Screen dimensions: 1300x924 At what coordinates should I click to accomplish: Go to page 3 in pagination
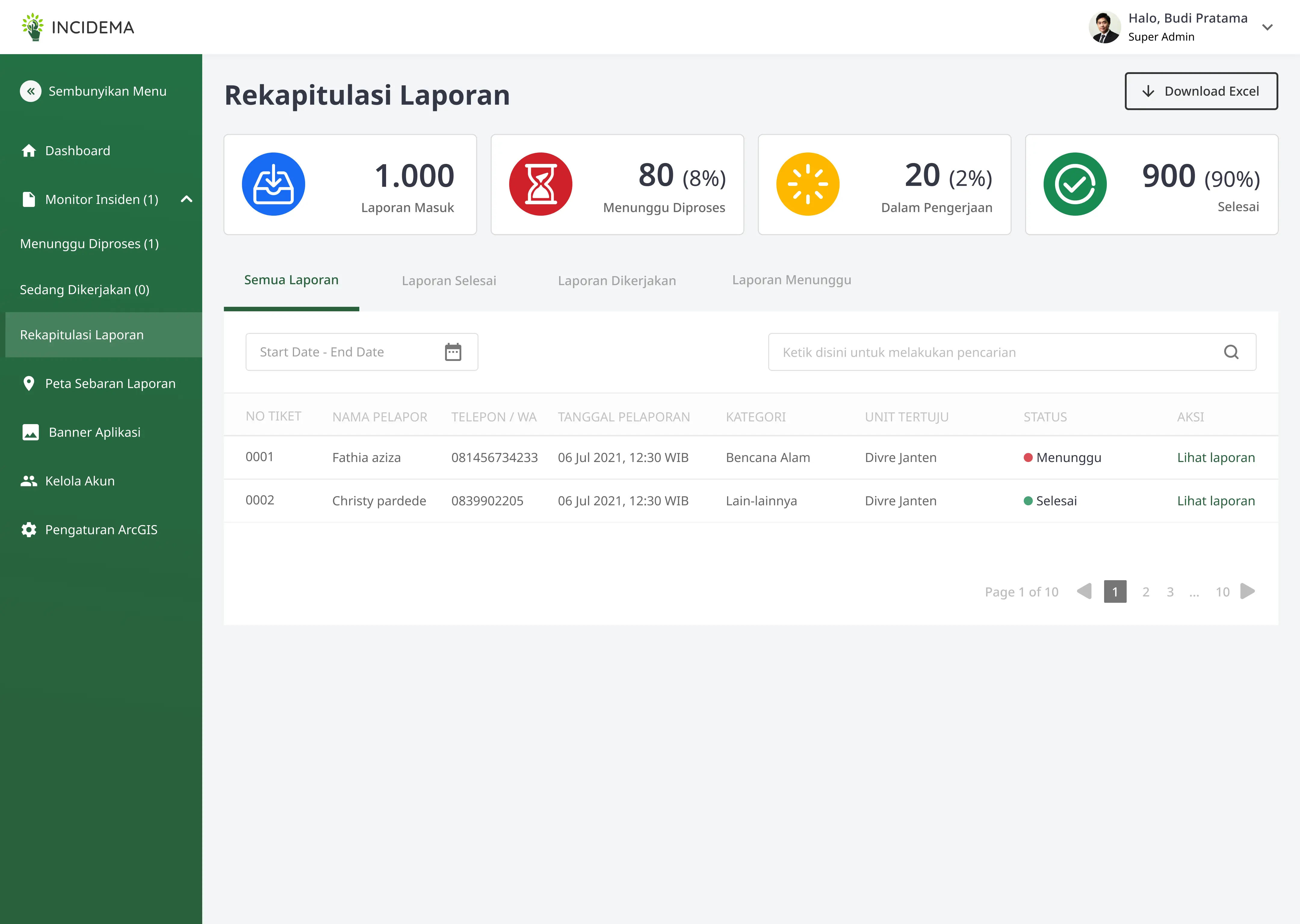(x=1170, y=592)
